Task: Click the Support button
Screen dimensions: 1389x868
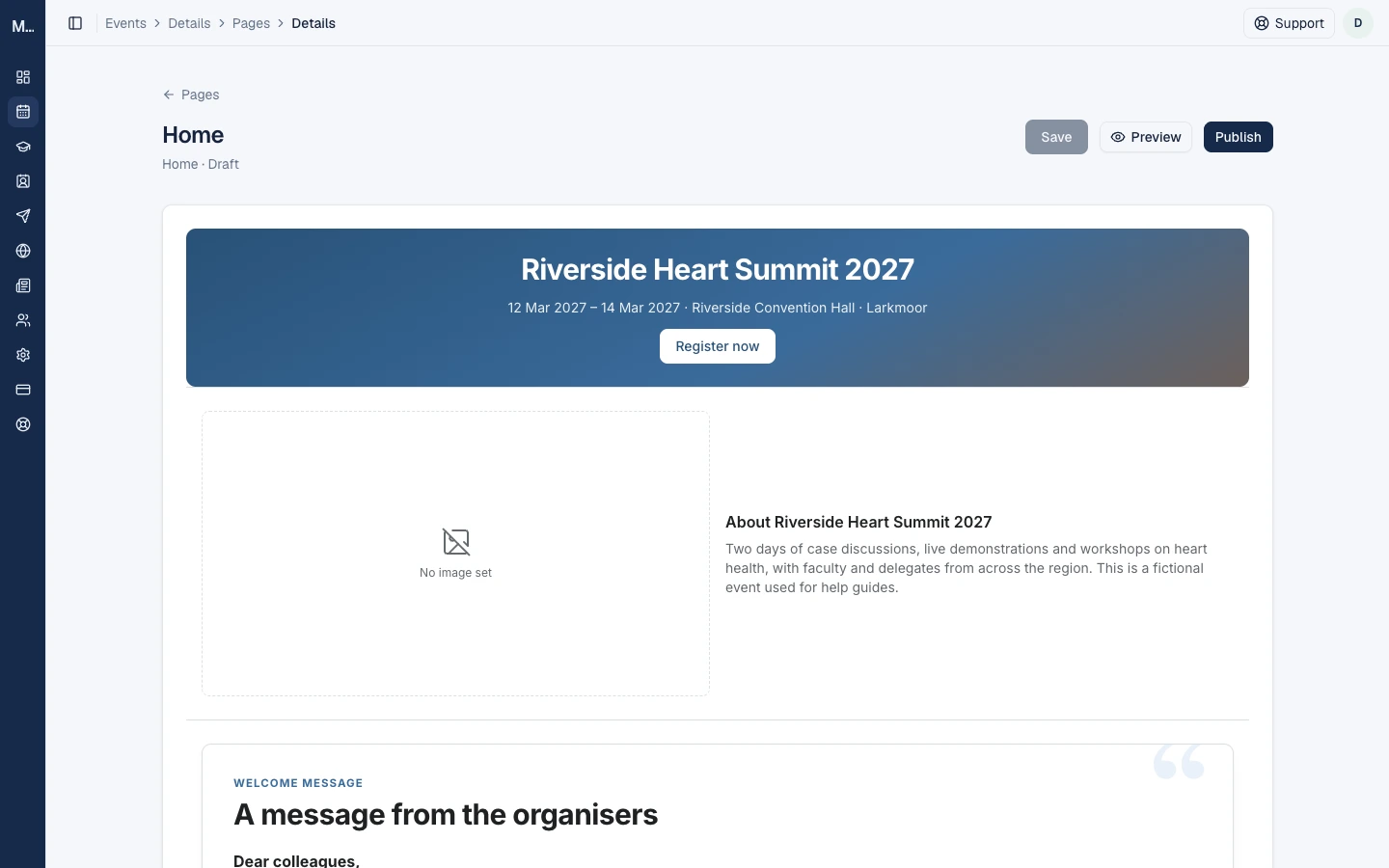Action: click(1289, 23)
